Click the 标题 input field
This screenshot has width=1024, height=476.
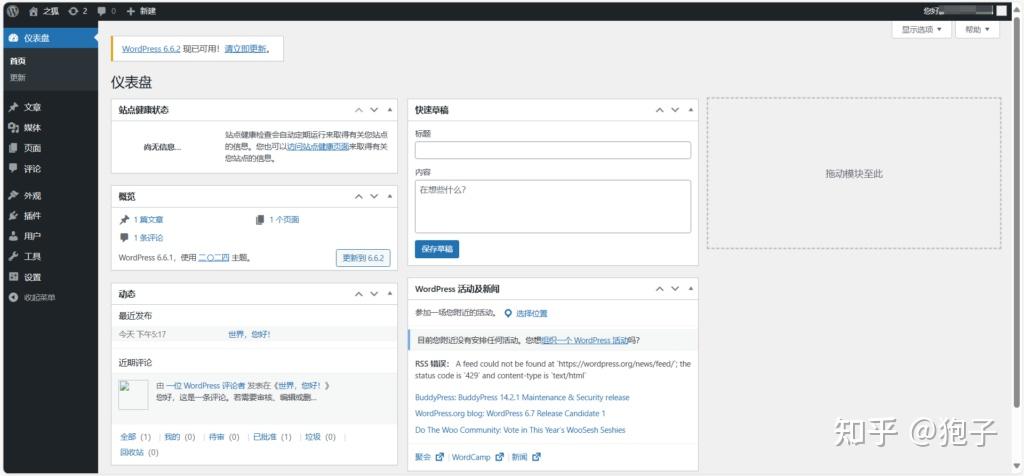[x=552, y=150]
